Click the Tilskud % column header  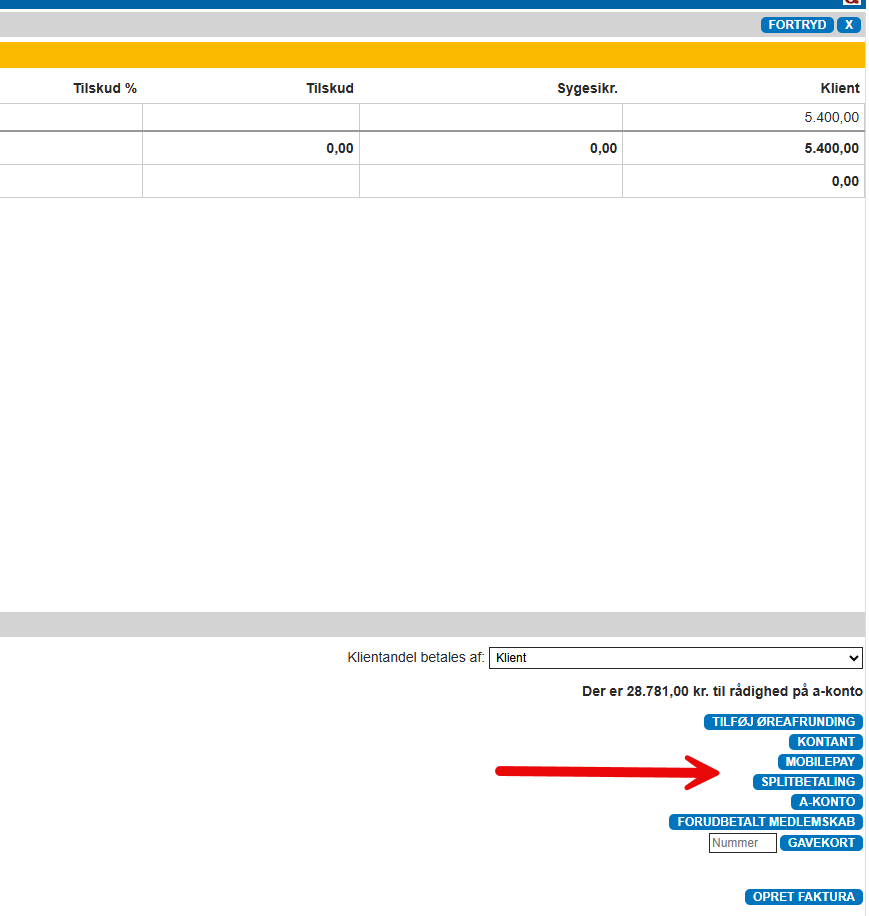105,89
